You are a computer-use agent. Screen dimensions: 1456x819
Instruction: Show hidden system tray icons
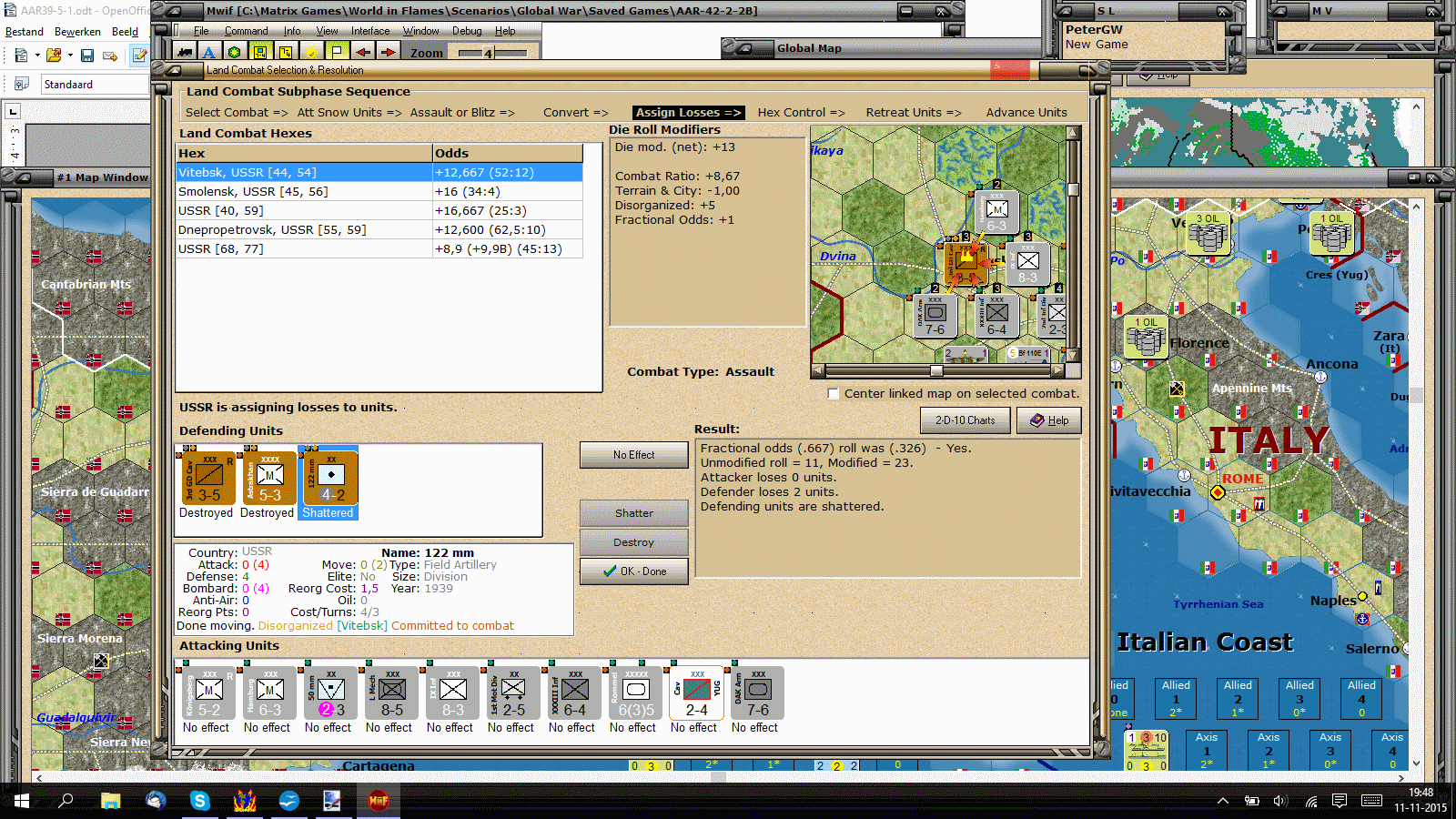[1223, 801]
